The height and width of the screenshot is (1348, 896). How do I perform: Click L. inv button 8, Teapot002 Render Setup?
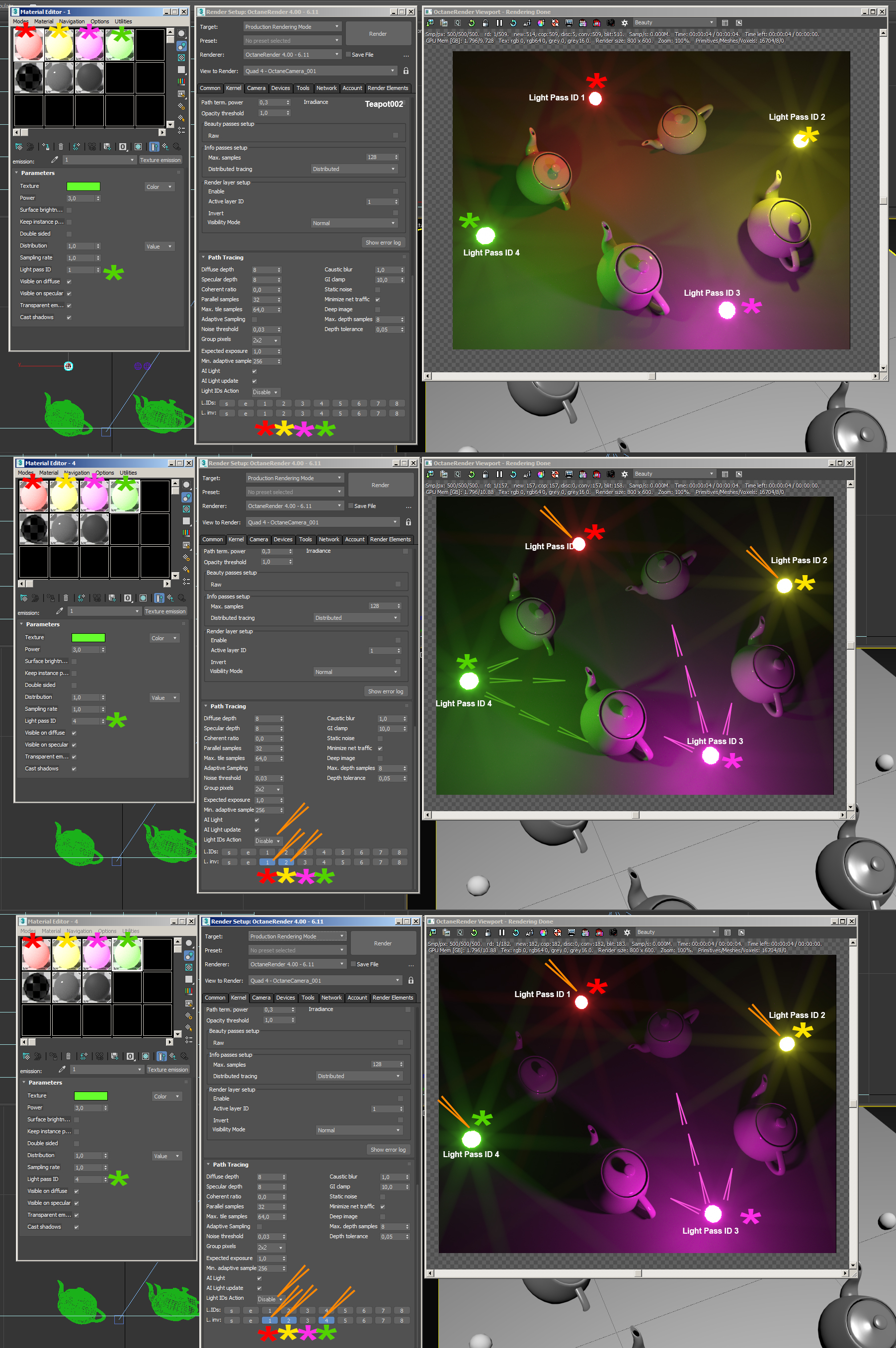397,413
